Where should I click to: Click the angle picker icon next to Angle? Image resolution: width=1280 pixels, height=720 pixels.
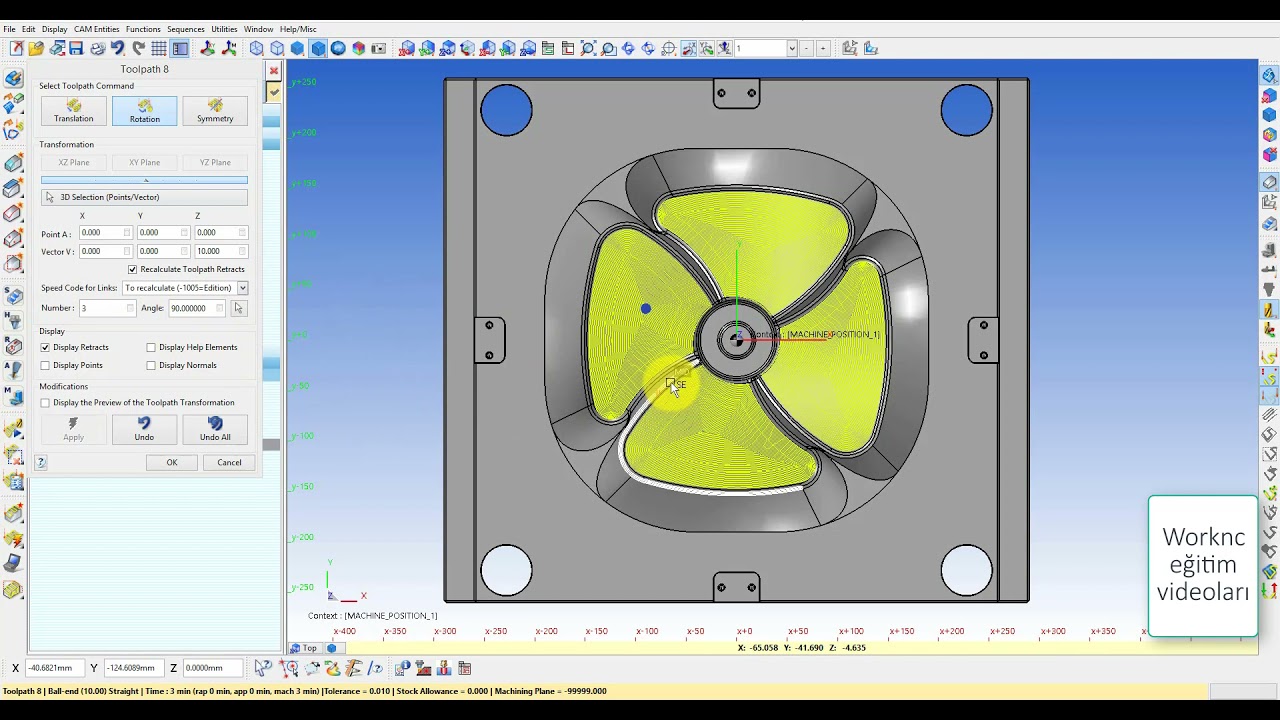238,308
